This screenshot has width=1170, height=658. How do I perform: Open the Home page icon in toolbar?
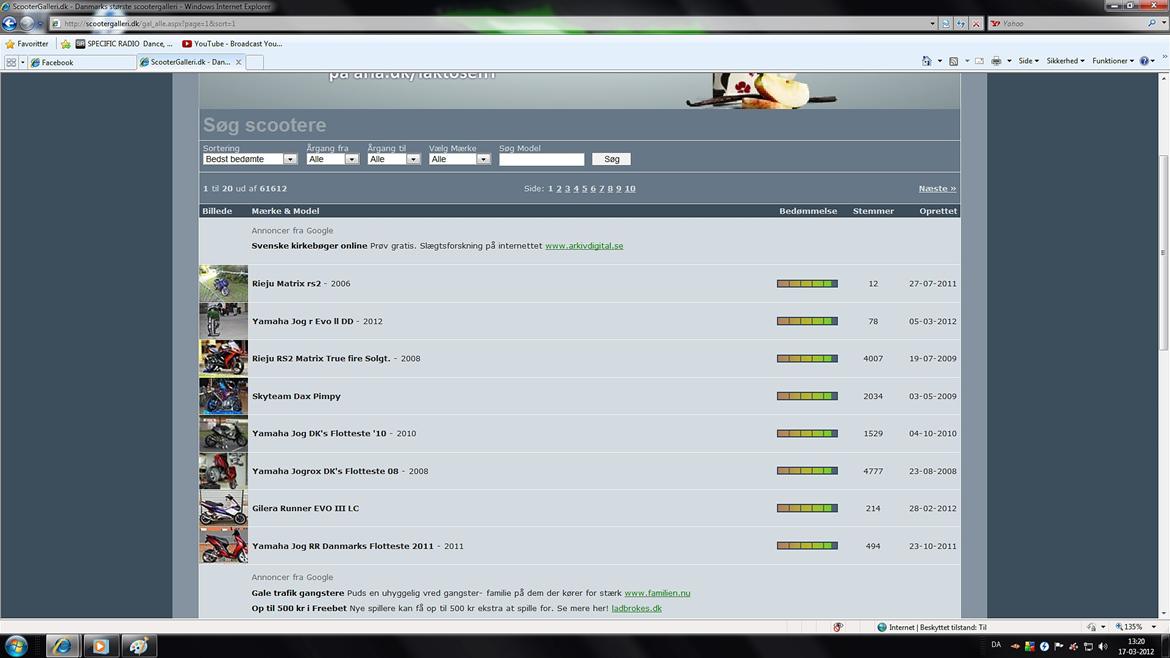point(927,61)
